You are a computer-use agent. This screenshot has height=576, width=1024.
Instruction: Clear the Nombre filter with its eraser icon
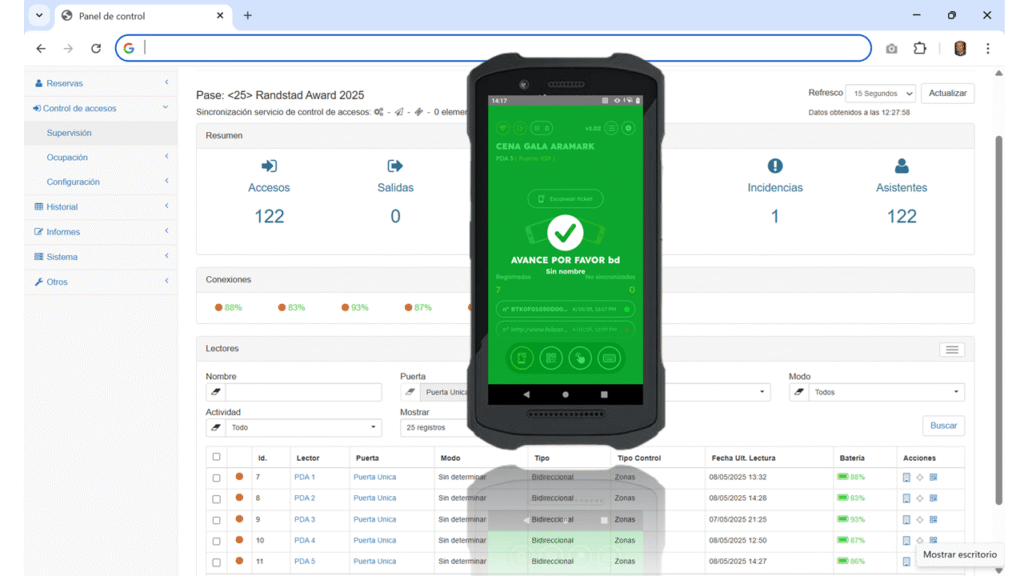216,392
